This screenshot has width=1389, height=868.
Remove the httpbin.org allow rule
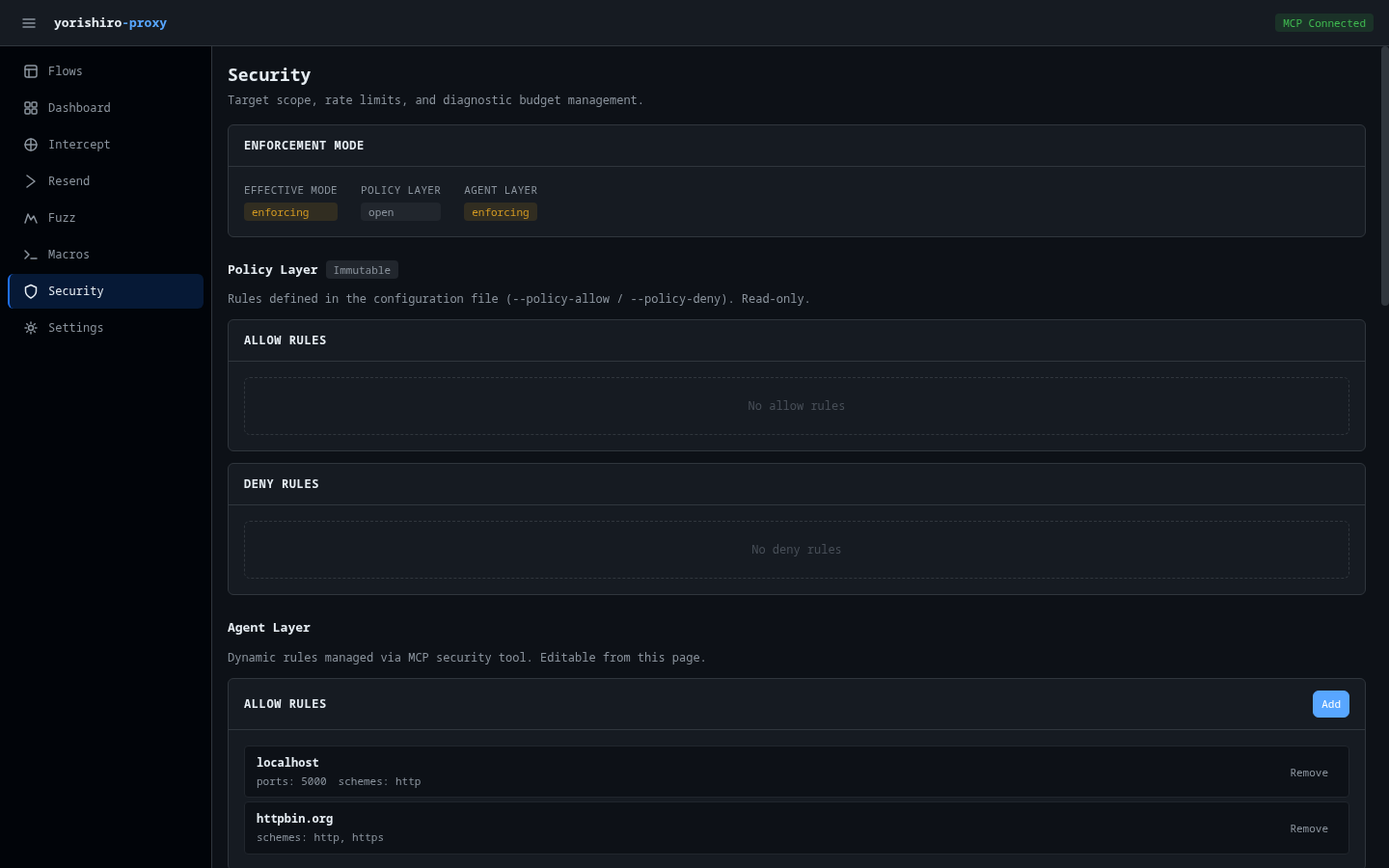click(1308, 828)
